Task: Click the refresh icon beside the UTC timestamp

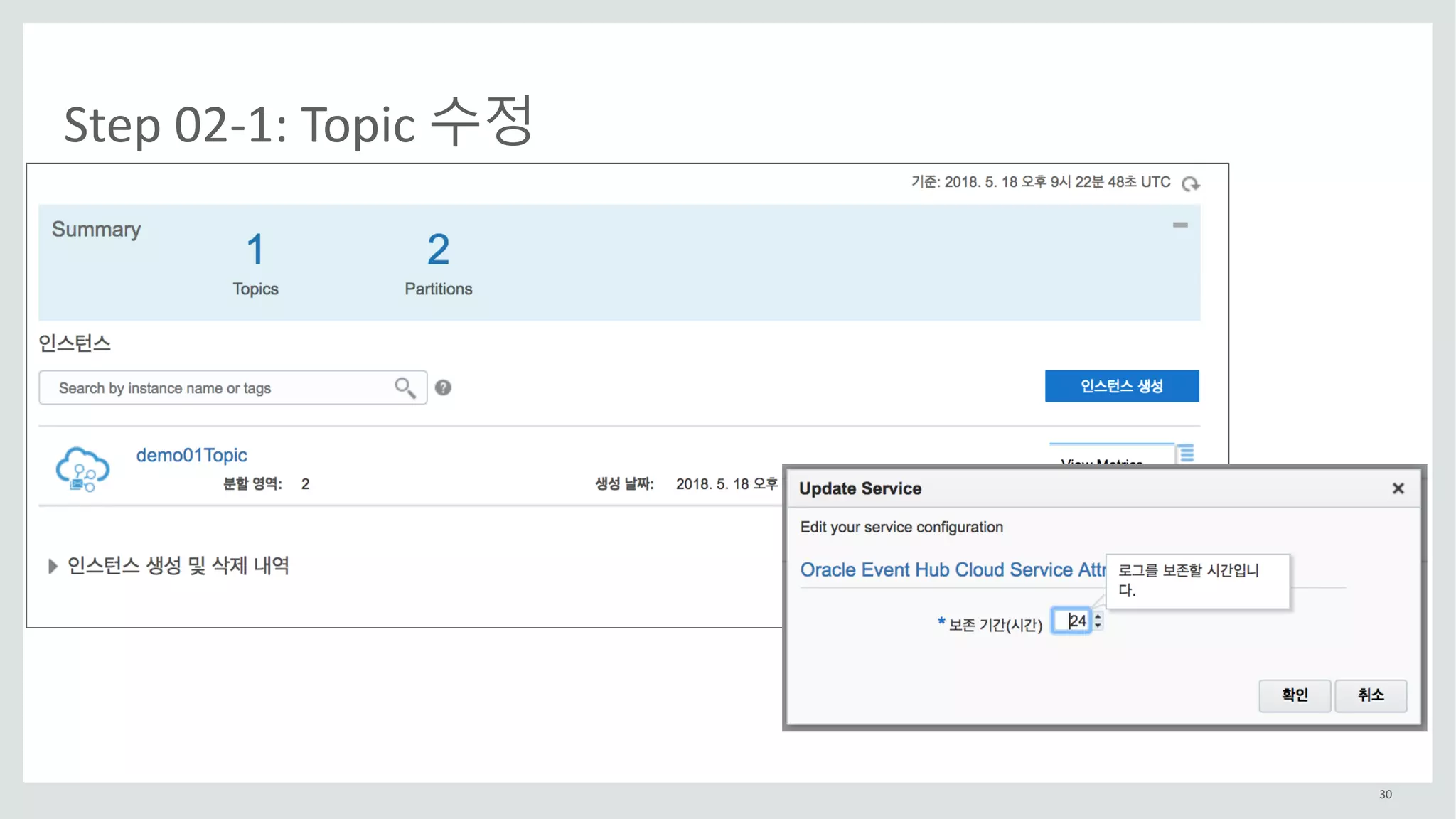Action: [1190, 184]
